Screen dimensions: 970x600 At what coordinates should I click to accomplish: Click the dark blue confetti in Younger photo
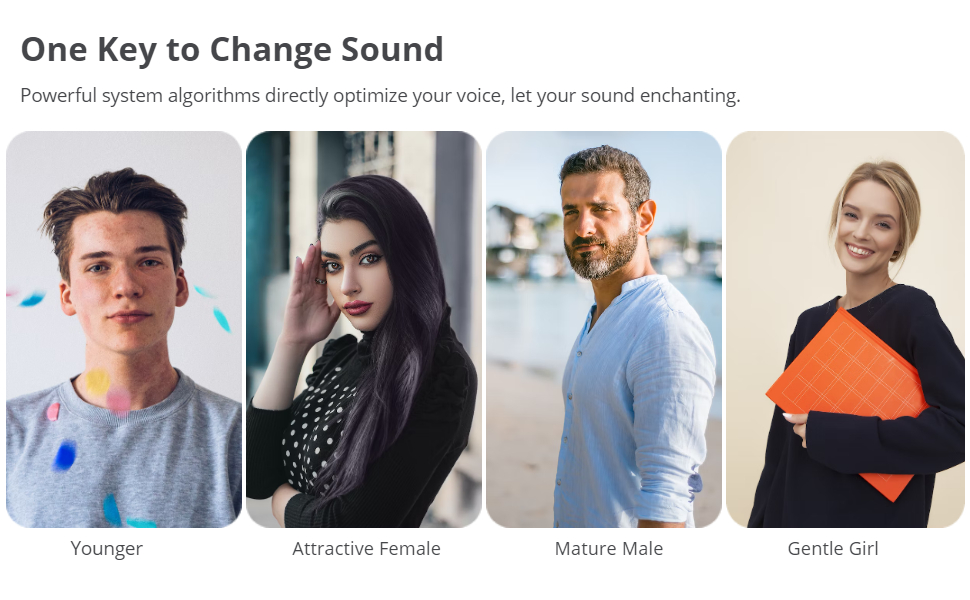pos(65,456)
